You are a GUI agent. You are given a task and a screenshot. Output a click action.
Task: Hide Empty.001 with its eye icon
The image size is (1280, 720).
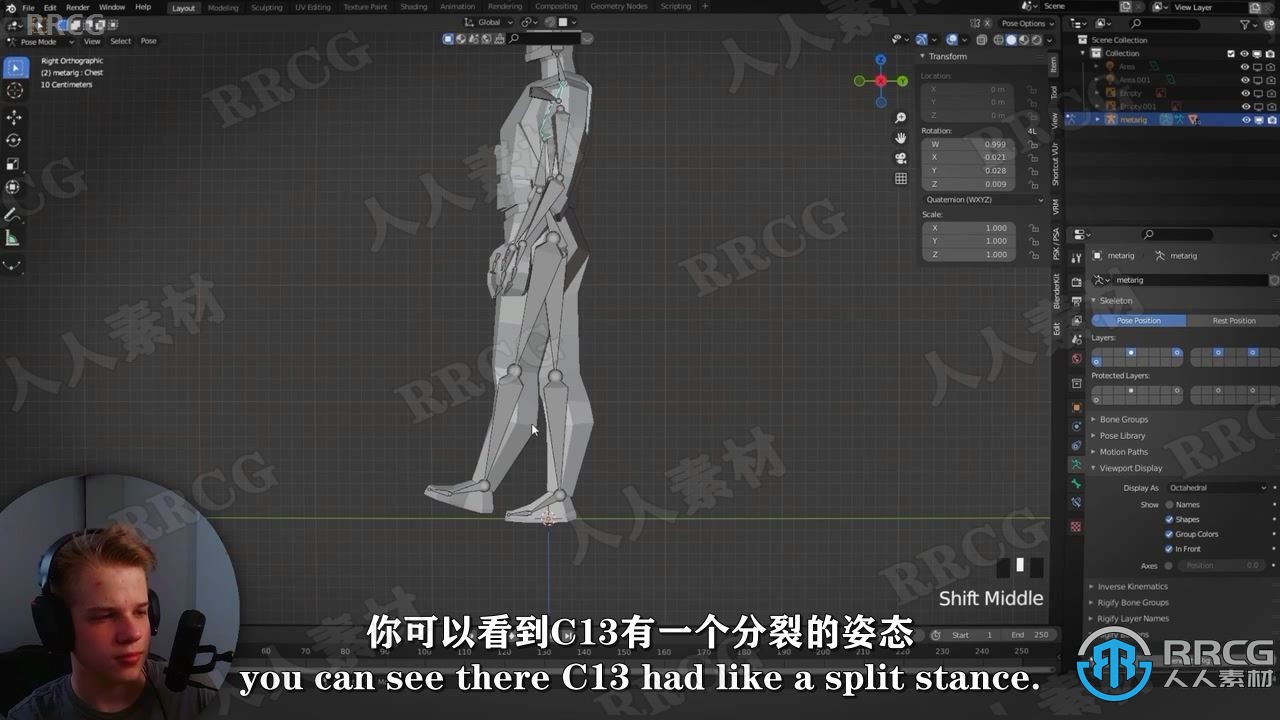click(1245, 106)
